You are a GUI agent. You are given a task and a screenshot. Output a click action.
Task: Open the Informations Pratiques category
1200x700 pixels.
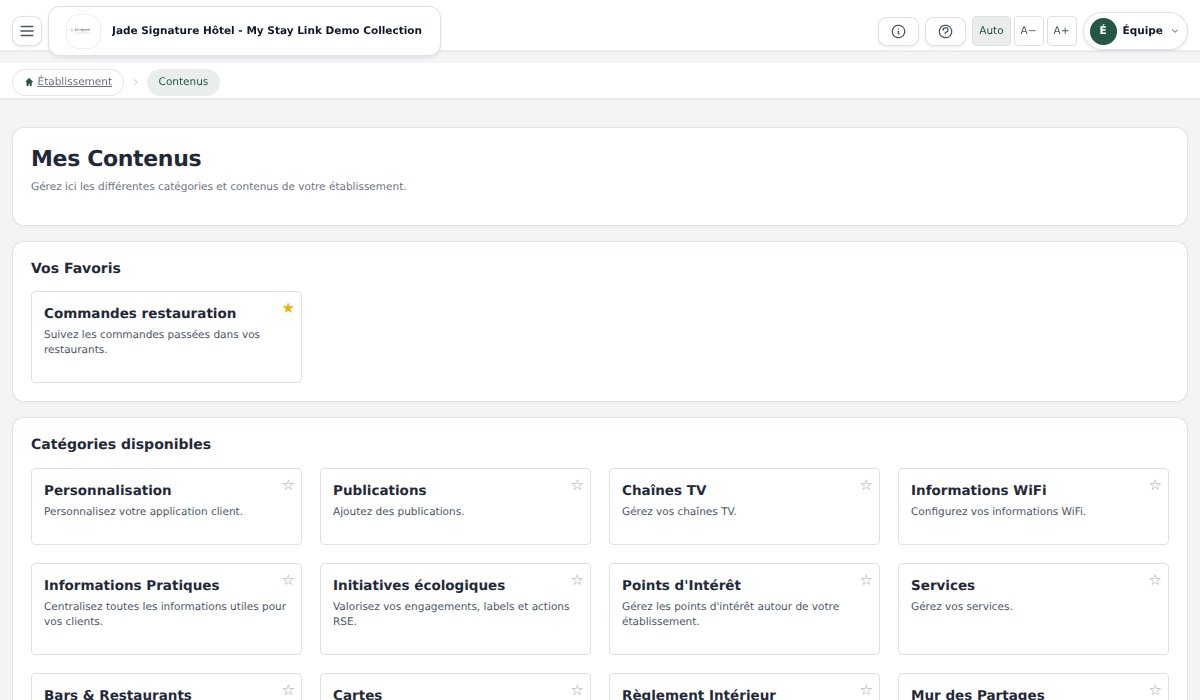pyautogui.click(x=166, y=609)
